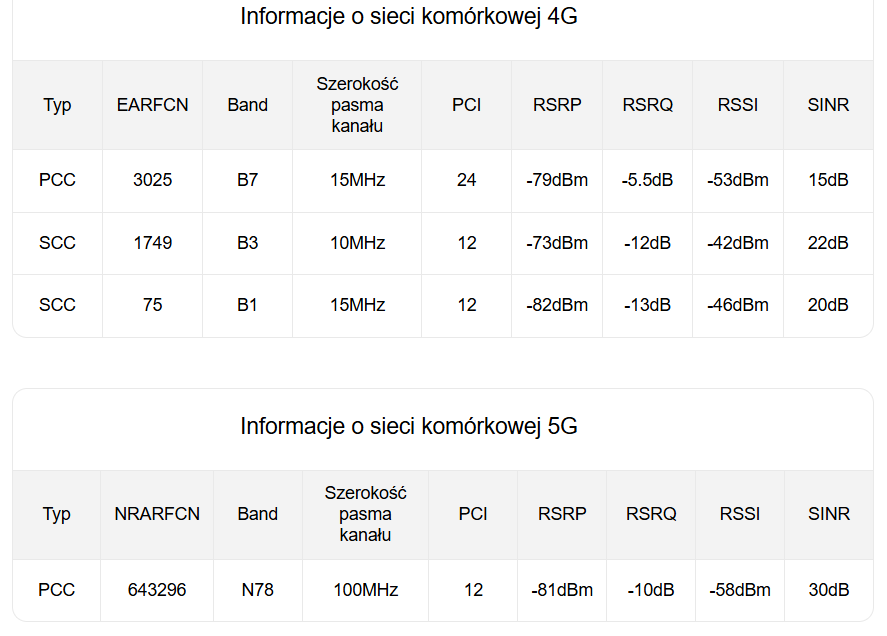
Task: Click the NRARFCN value 643296
Action: [x=157, y=590]
